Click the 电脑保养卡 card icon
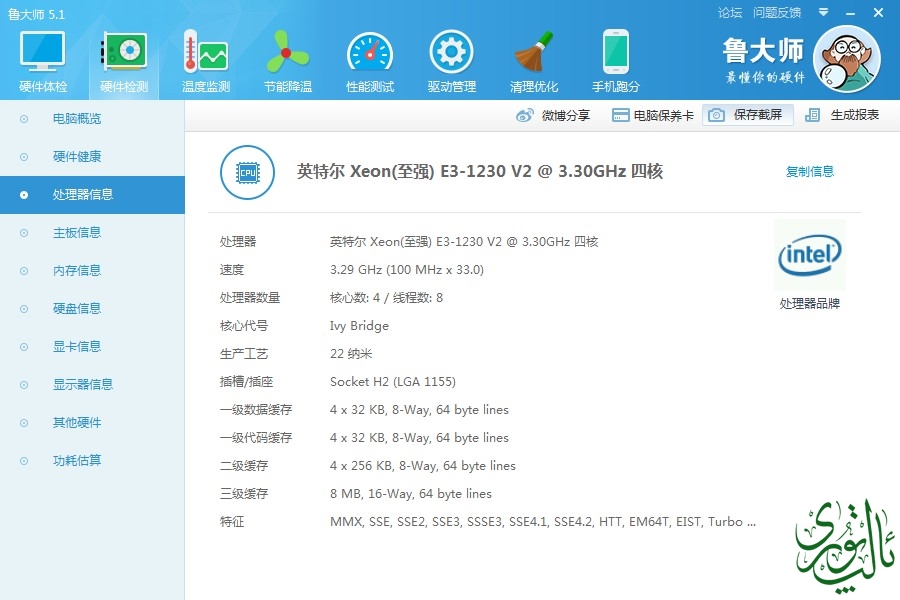Screen dimensions: 900x600 click(620, 115)
